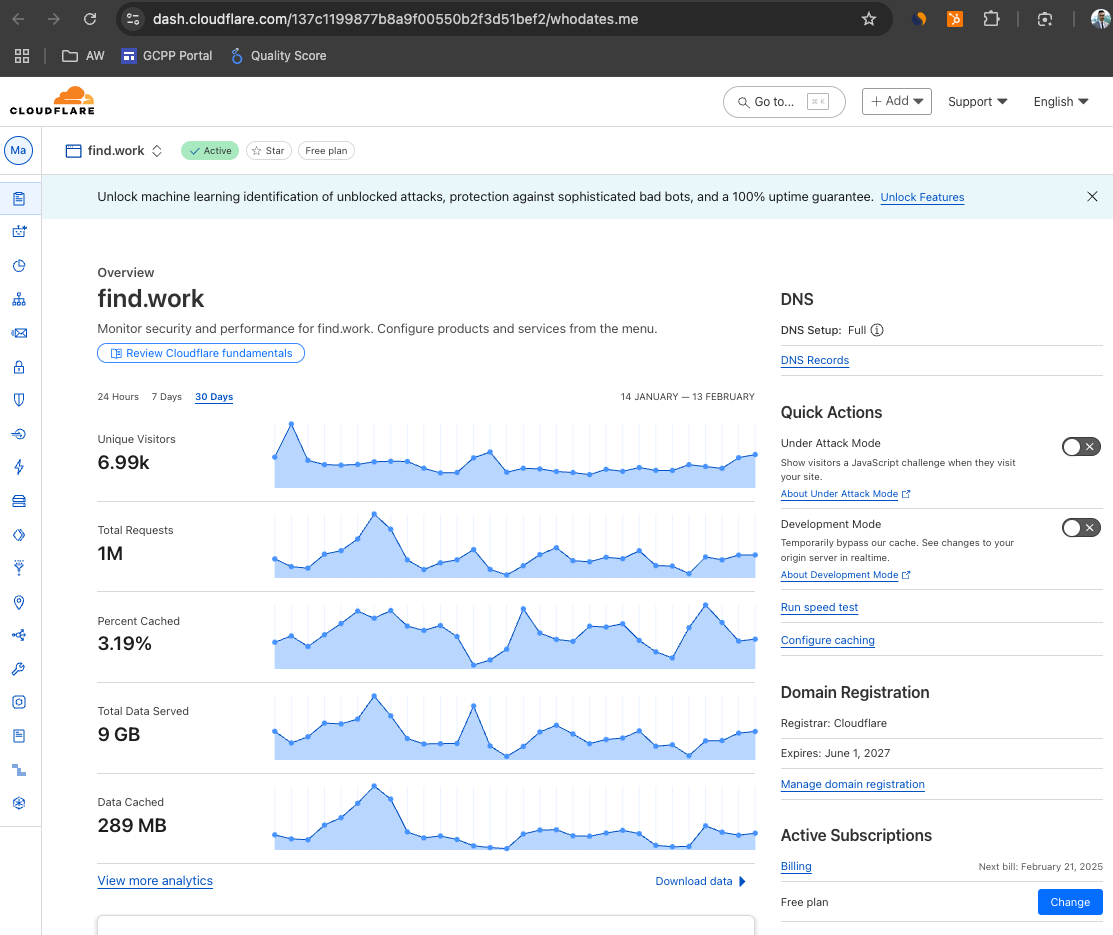Open the Zaraz staircase sidebar icon
Screen dimensions: 1113x935
19,770
